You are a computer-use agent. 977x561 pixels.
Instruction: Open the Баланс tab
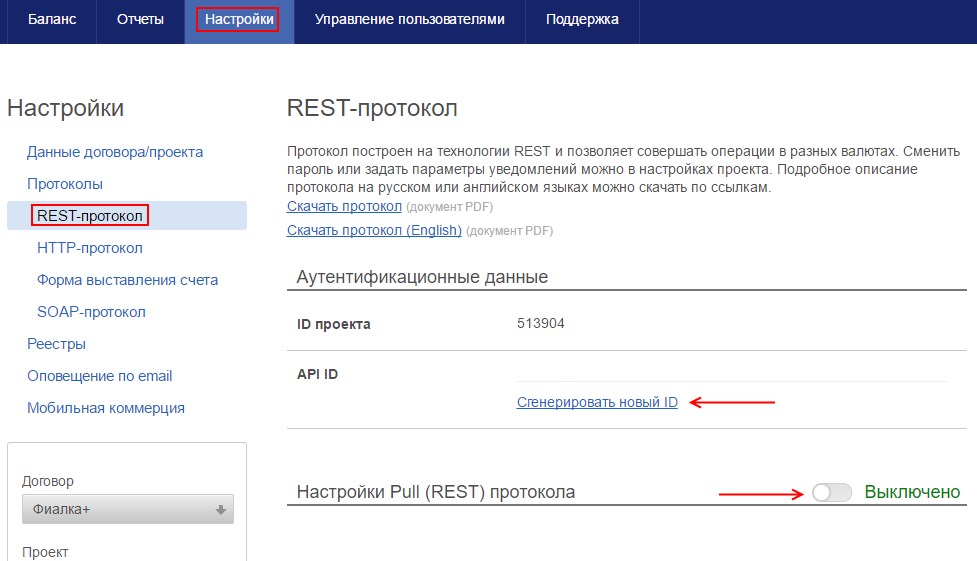click(51, 20)
